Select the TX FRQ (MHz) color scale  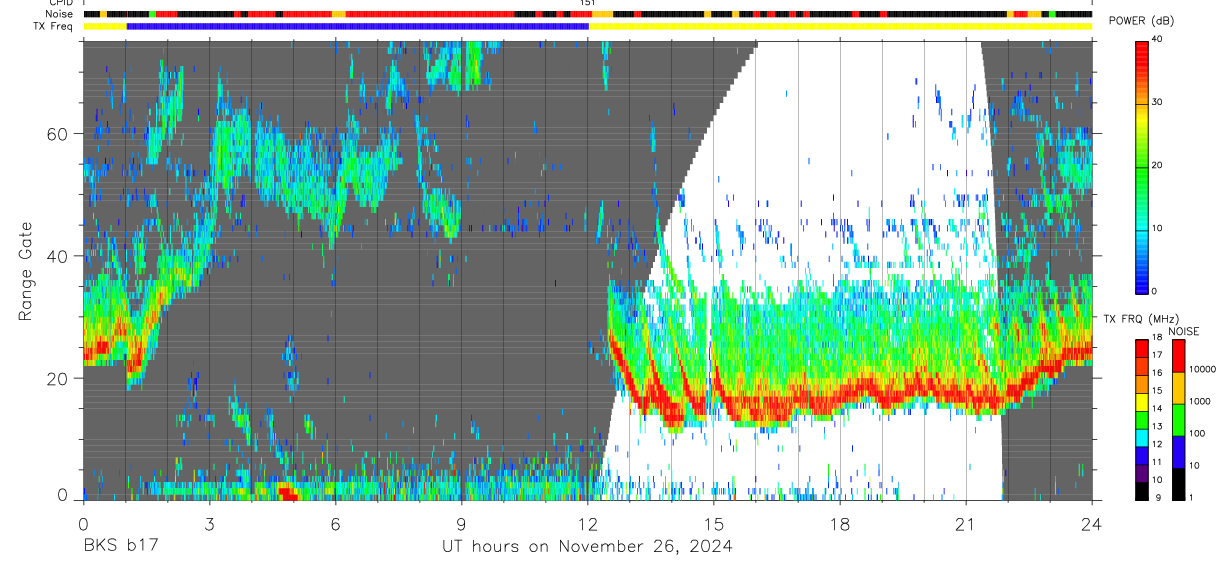(x=1141, y=420)
